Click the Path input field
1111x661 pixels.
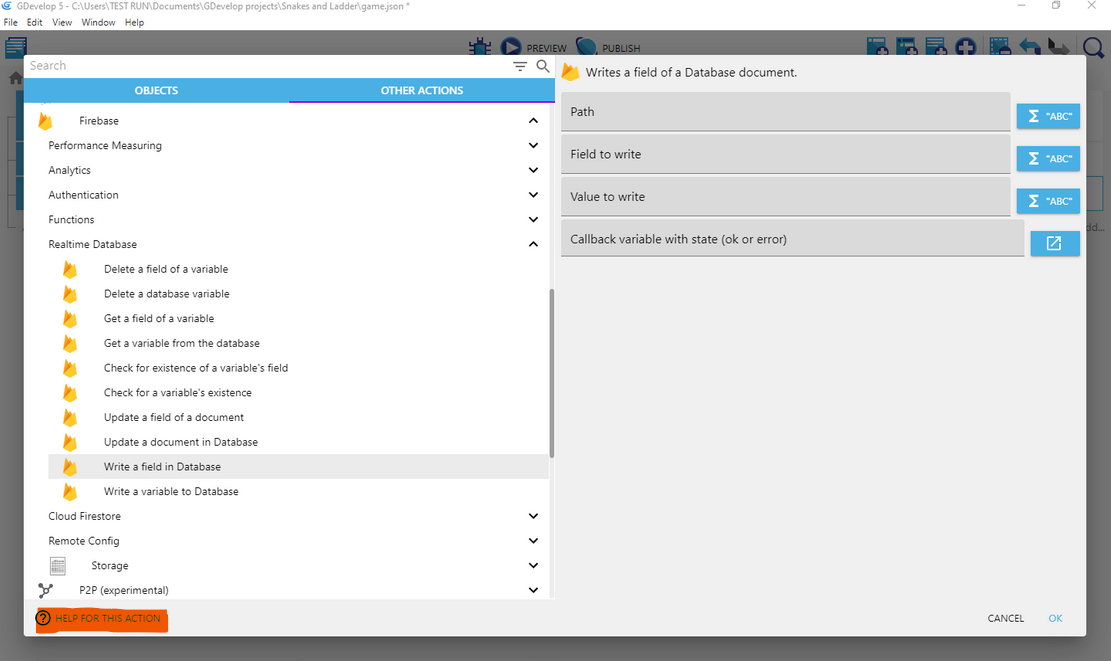click(785, 112)
